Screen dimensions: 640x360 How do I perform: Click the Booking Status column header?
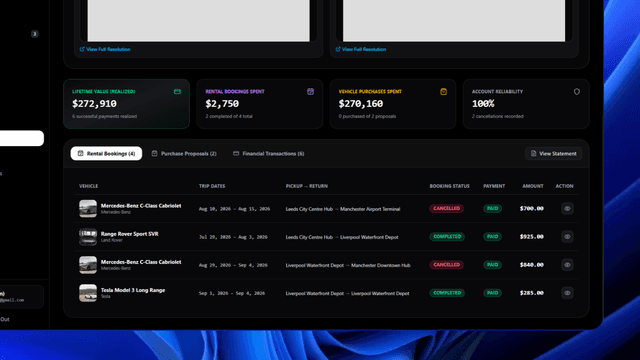point(449,186)
